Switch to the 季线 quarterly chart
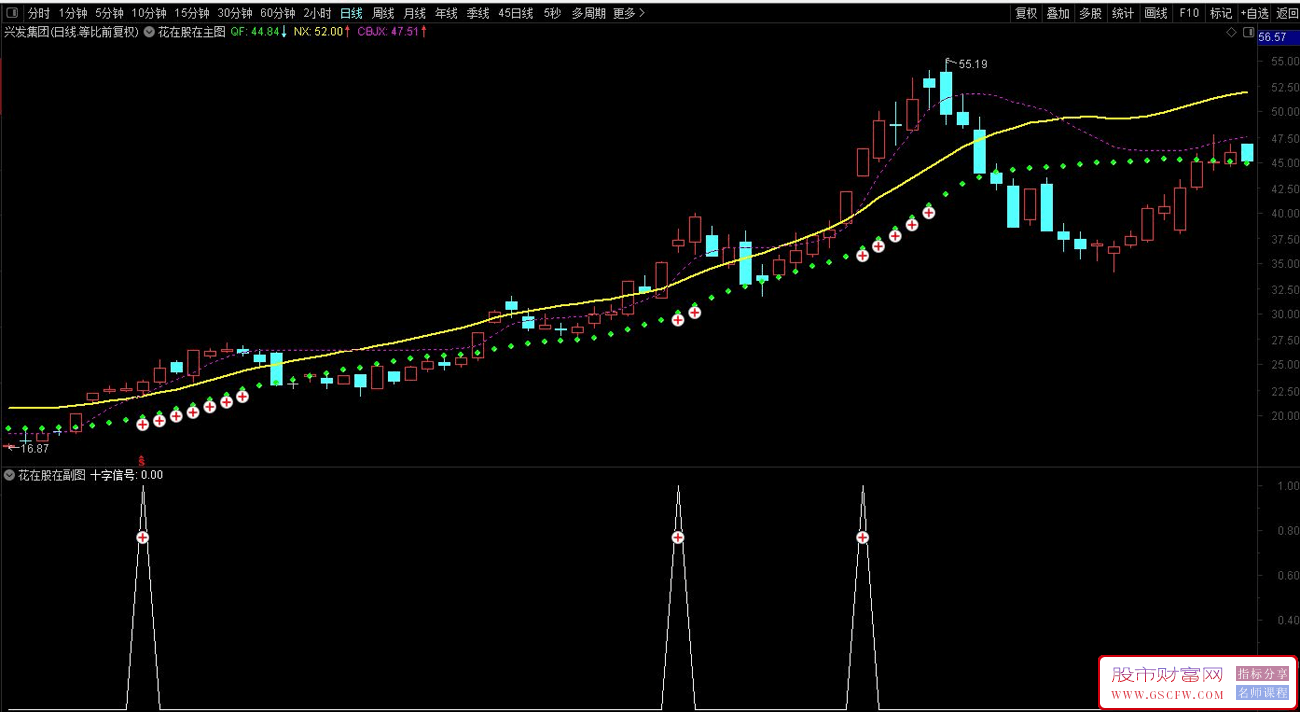1300x712 pixels. [477, 13]
